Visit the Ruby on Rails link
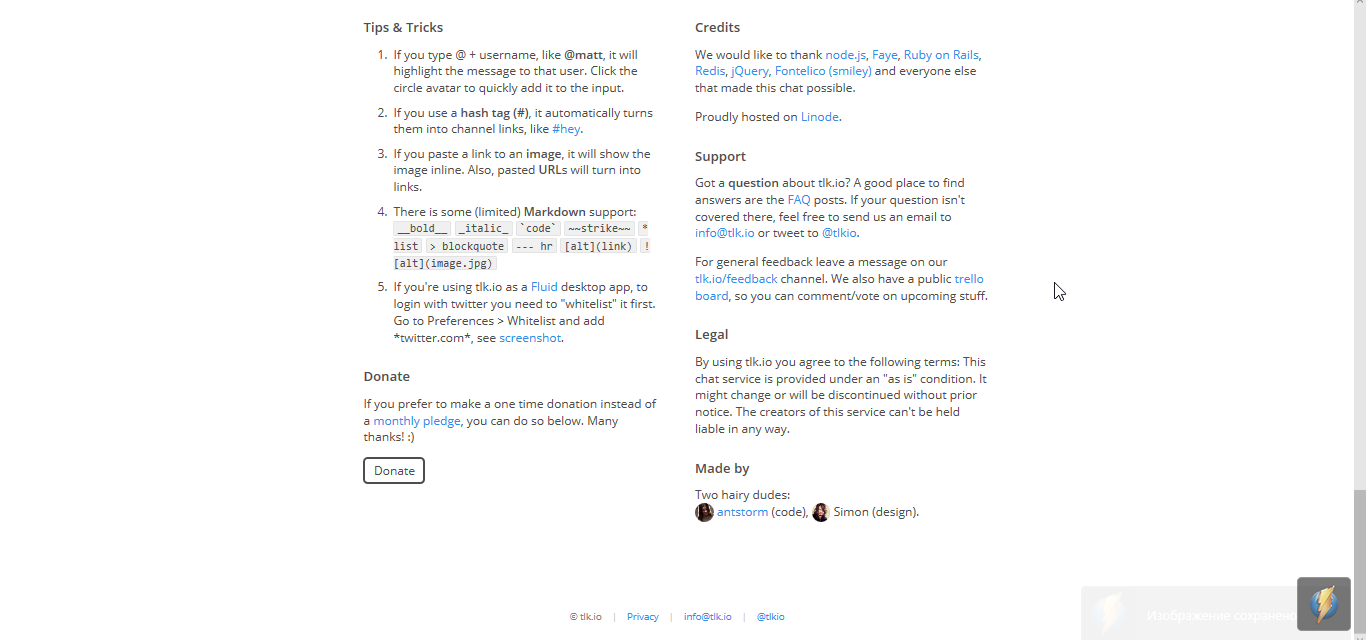1366x640 pixels. point(941,55)
